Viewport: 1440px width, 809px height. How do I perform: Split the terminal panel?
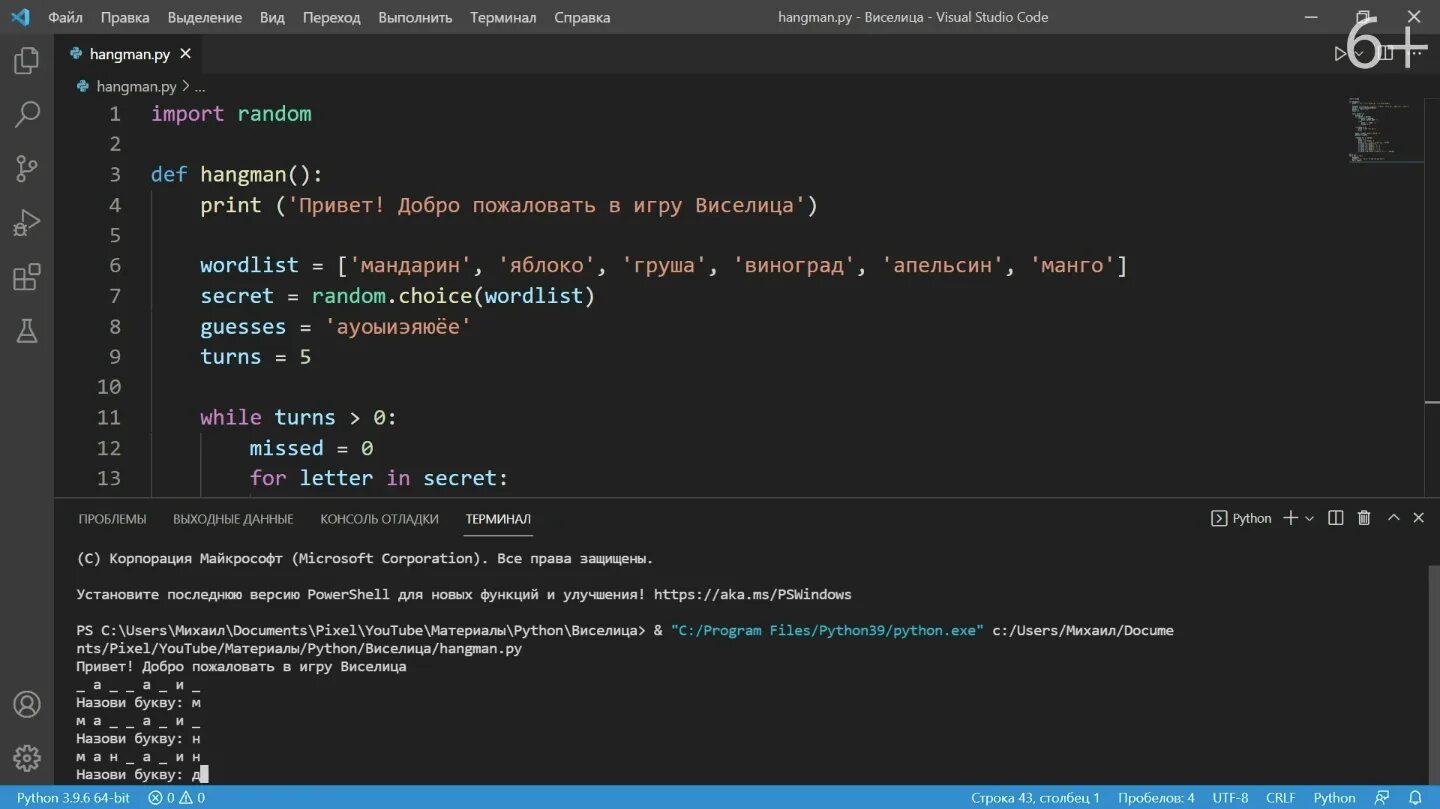(x=1335, y=518)
